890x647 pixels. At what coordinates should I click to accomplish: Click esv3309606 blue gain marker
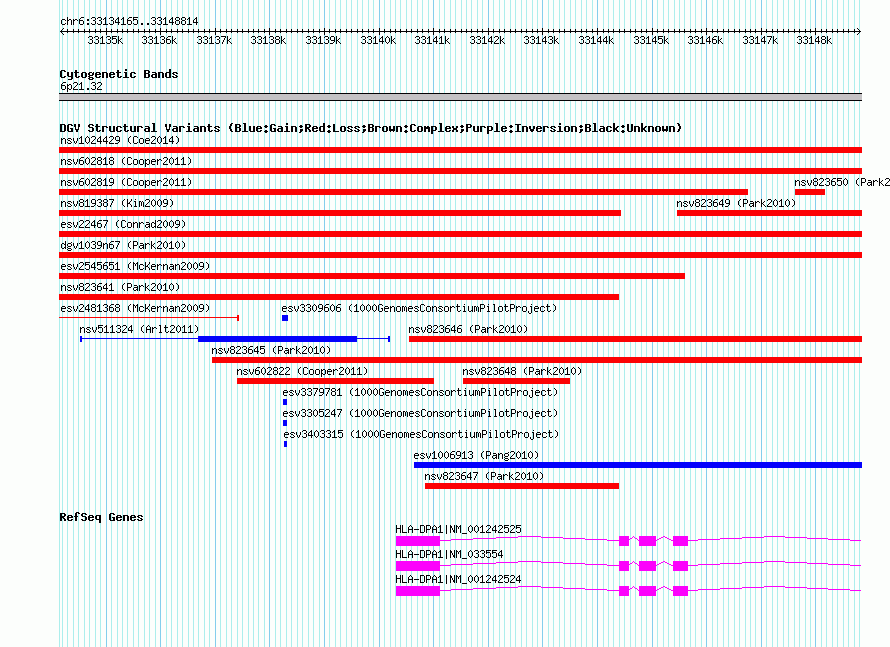(x=285, y=318)
